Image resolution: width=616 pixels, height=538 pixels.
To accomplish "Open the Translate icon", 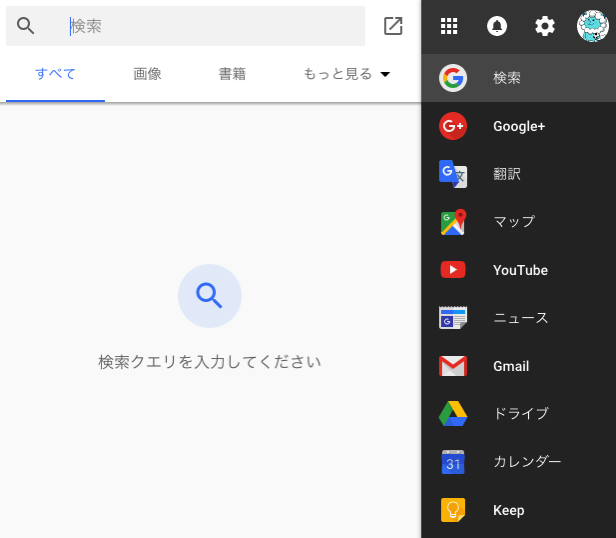I will [453, 174].
